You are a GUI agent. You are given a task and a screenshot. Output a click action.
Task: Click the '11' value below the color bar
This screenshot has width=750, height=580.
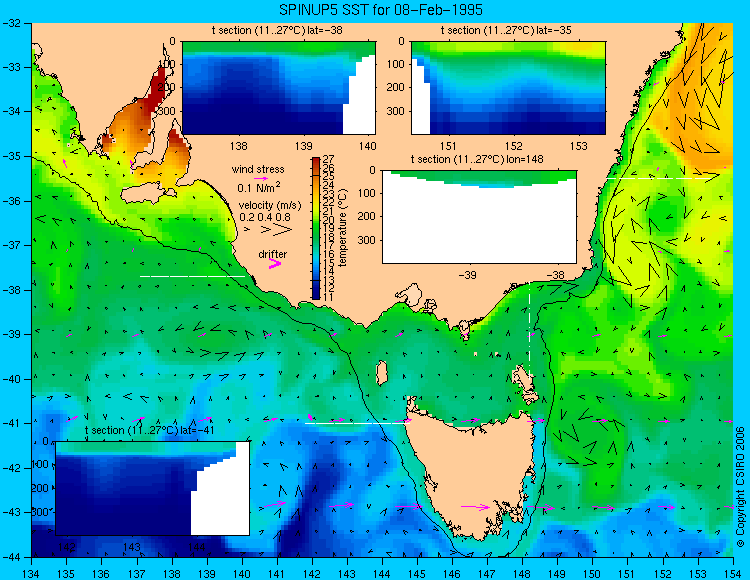329,297
